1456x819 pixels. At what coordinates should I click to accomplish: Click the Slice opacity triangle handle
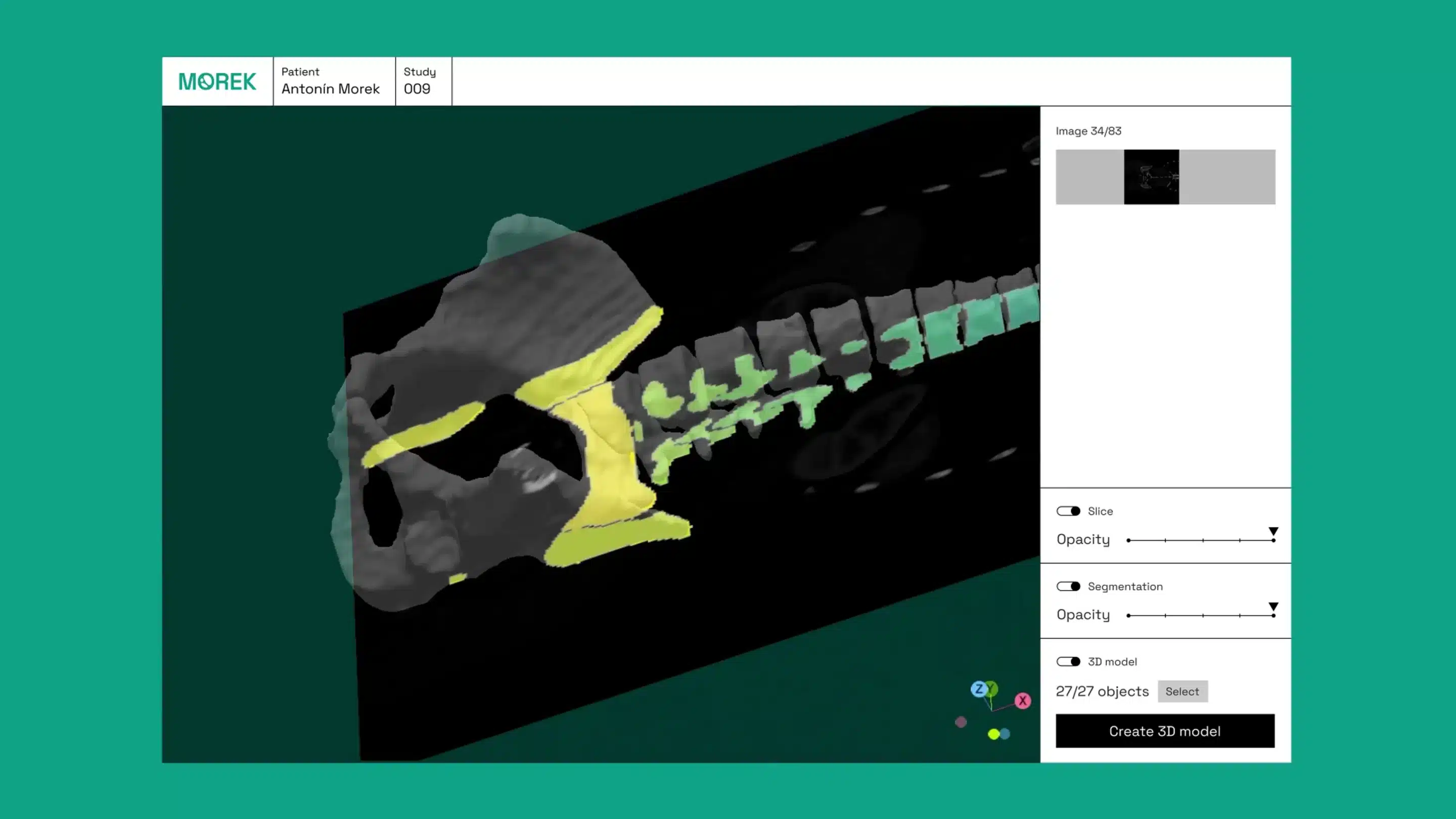pos(1273,532)
